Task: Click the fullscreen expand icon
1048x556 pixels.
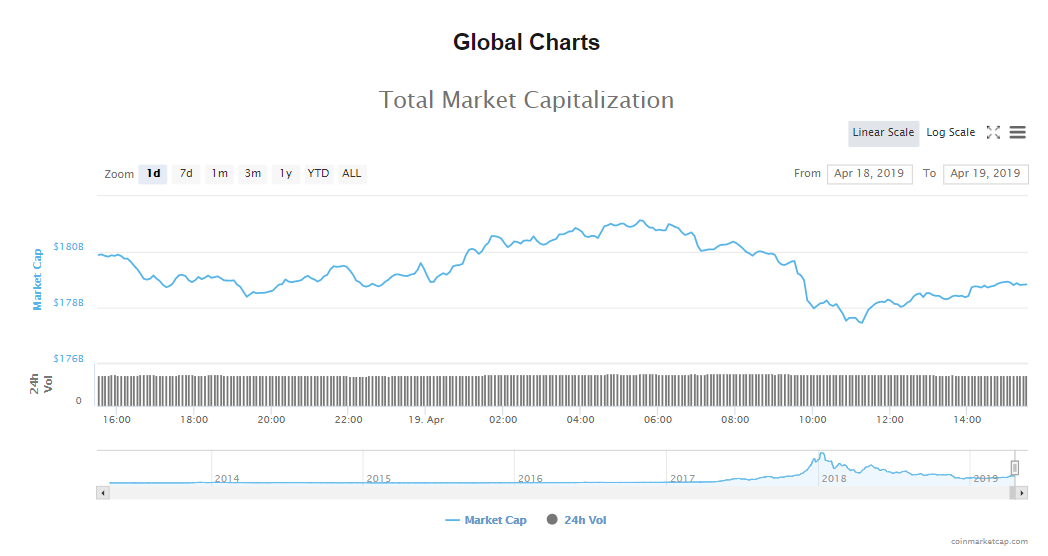Action: 993,132
